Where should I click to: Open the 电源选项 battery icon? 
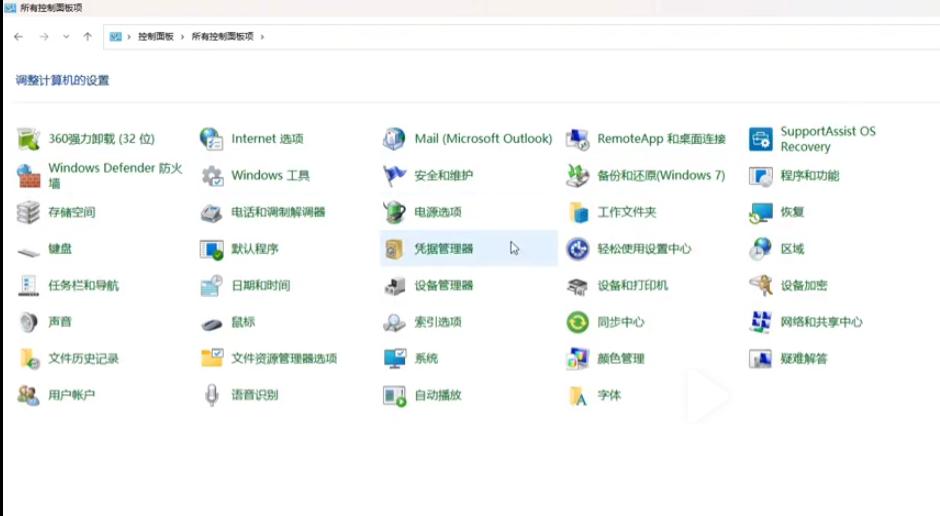coord(394,212)
